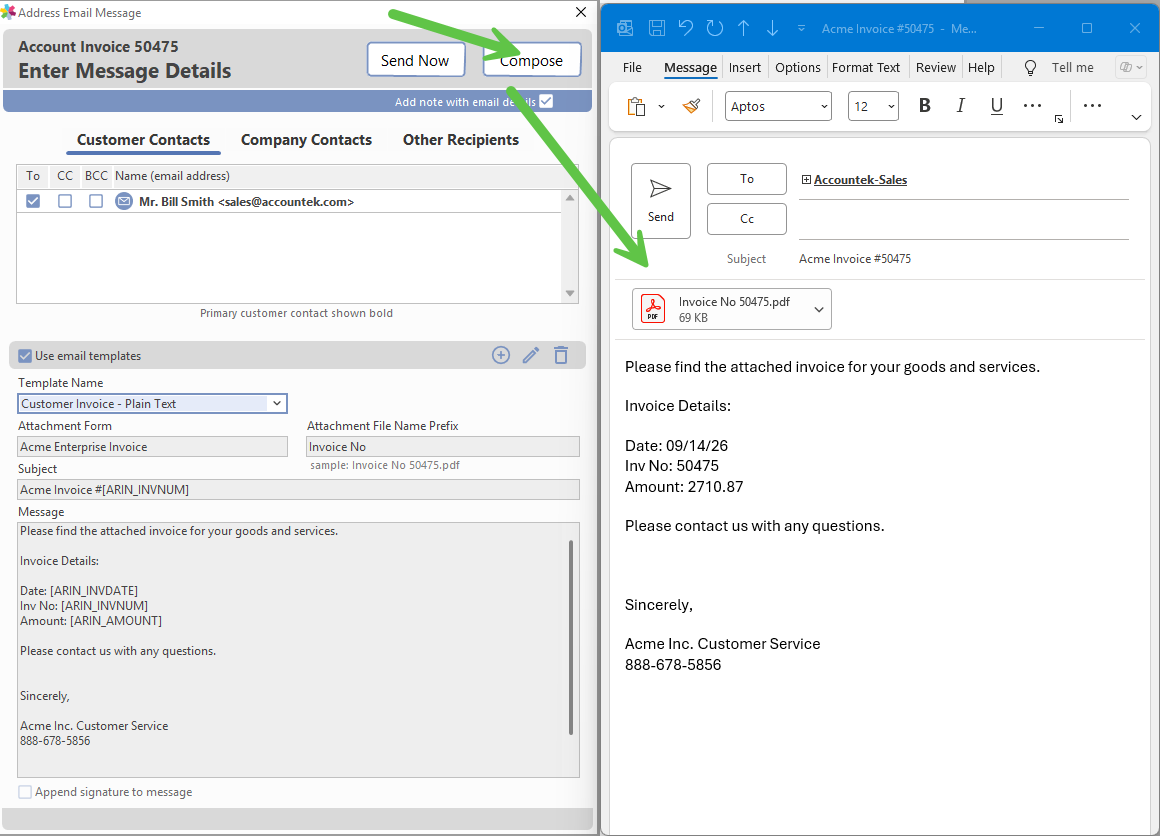Click the Send button in Outlook message
The width and height of the screenshot is (1160, 836).
click(x=661, y=200)
